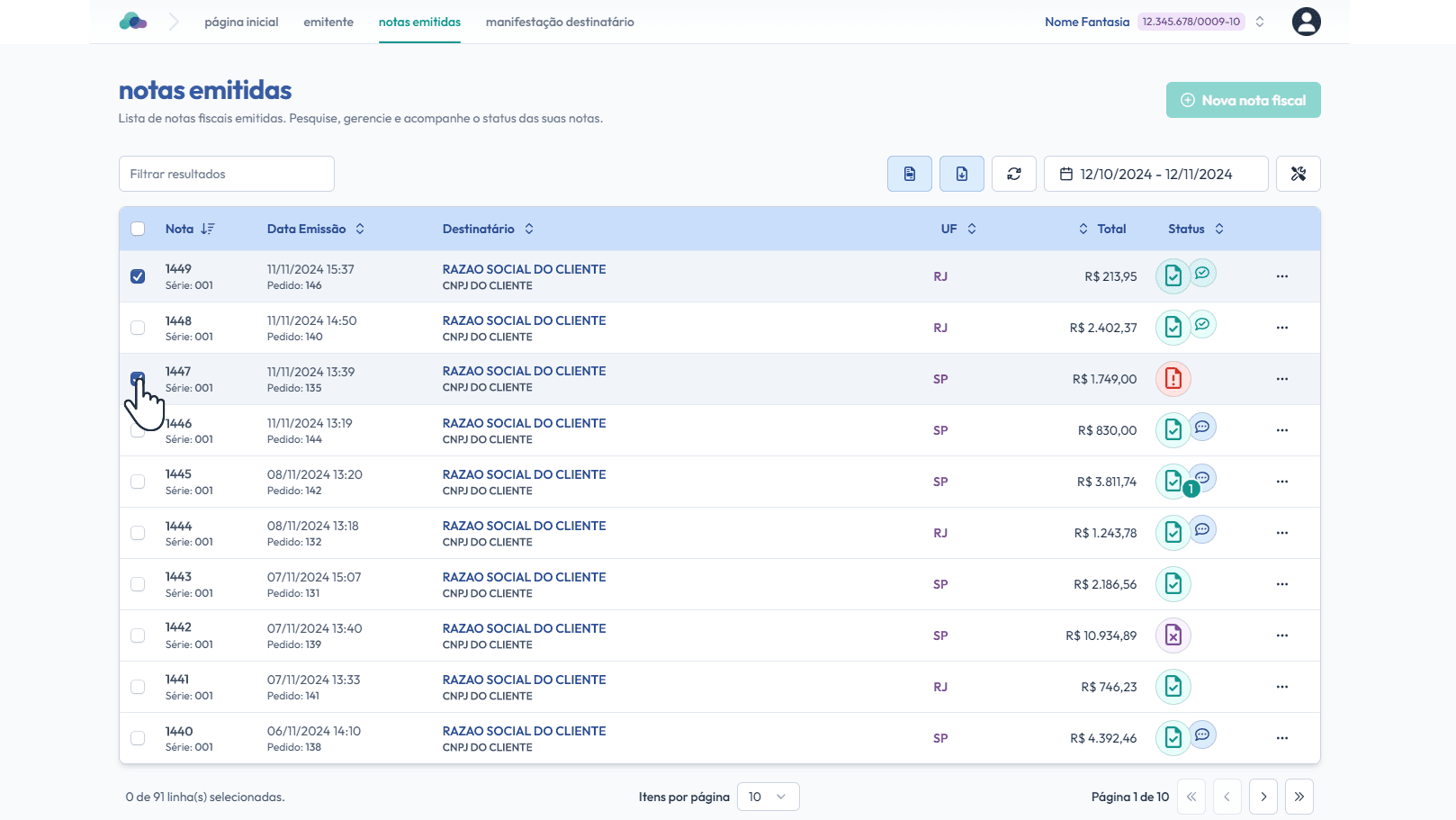Image resolution: width=1456 pixels, height=820 pixels.
Task: Click the Filtrar resultados search field
Action: (x=227, y=174)
